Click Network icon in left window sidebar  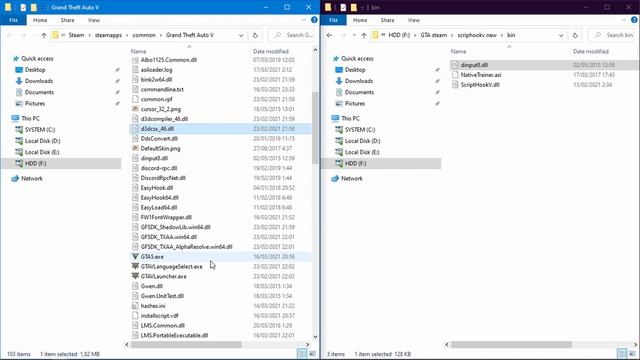pos(15,179)
